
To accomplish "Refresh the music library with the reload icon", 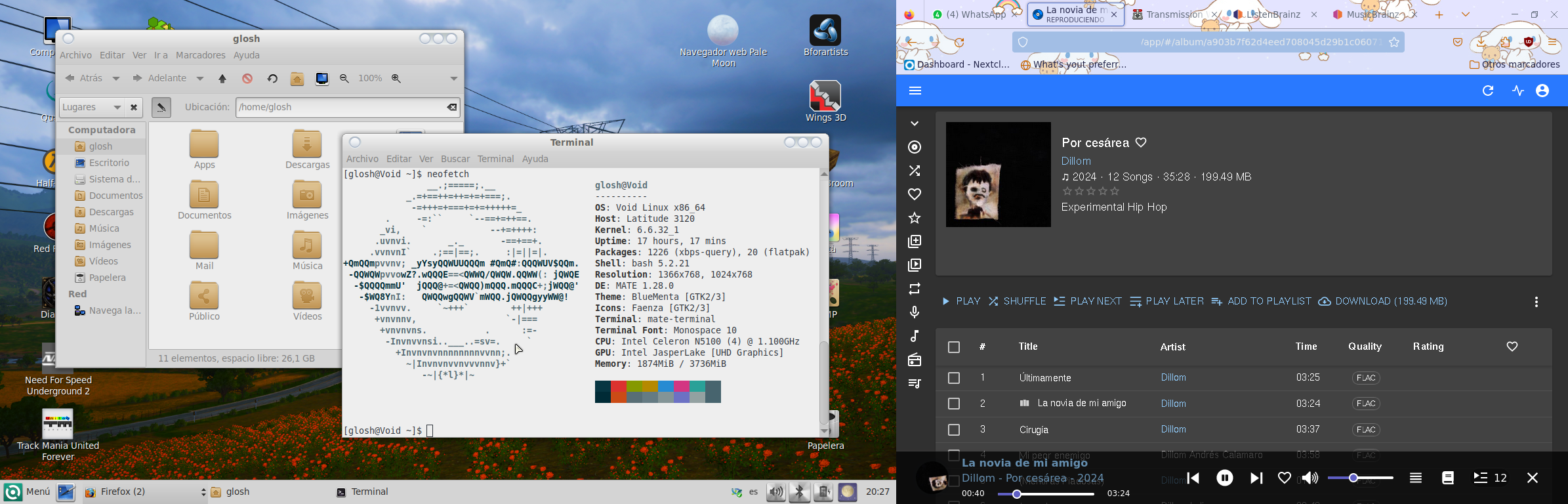I will click(x=1488, y=91).
